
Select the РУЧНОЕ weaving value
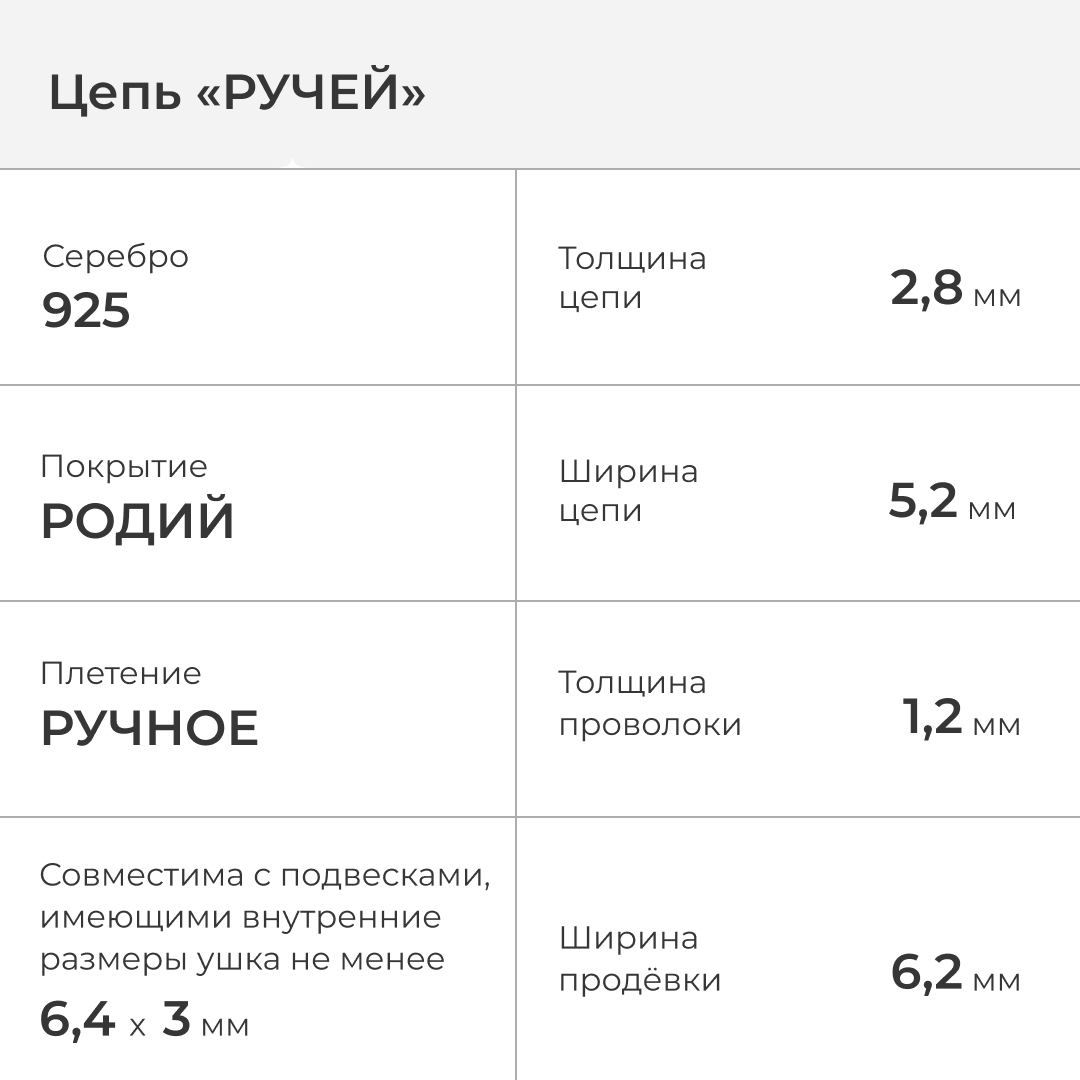pyautogui.click(x=149, y=729)
